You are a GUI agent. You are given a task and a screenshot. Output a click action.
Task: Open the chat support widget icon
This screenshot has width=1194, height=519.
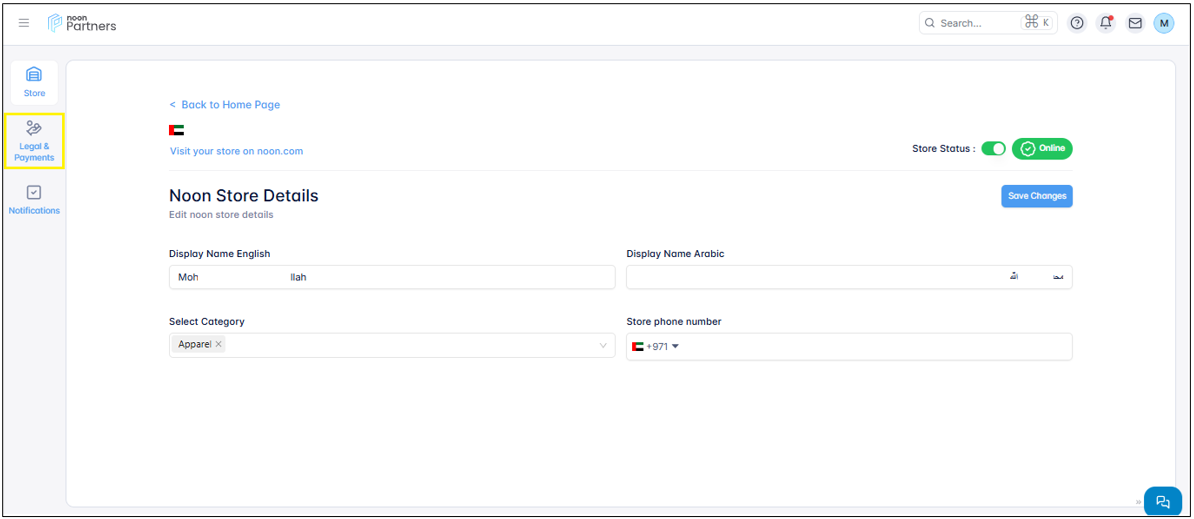(x=1162, y=502)
